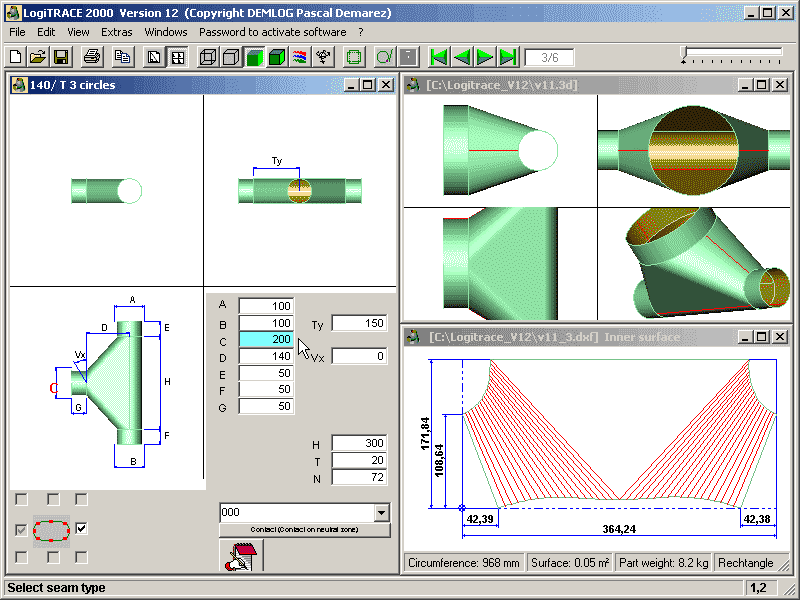Go to next step with green arrow
This screenshot has height=600, width=800.
click(x=485, y=57)
